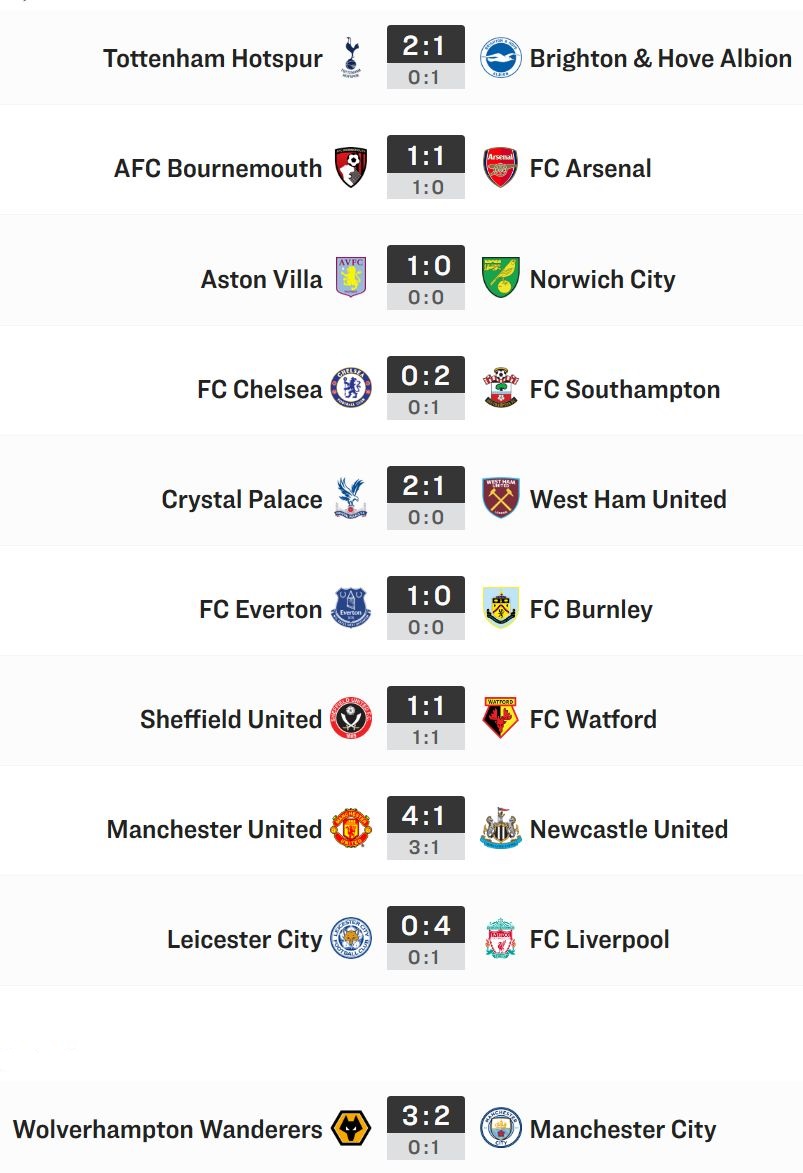803x1173 pixels.
Task: Select the Arsenal cannon crest
Action: click(x=501, y=168)
